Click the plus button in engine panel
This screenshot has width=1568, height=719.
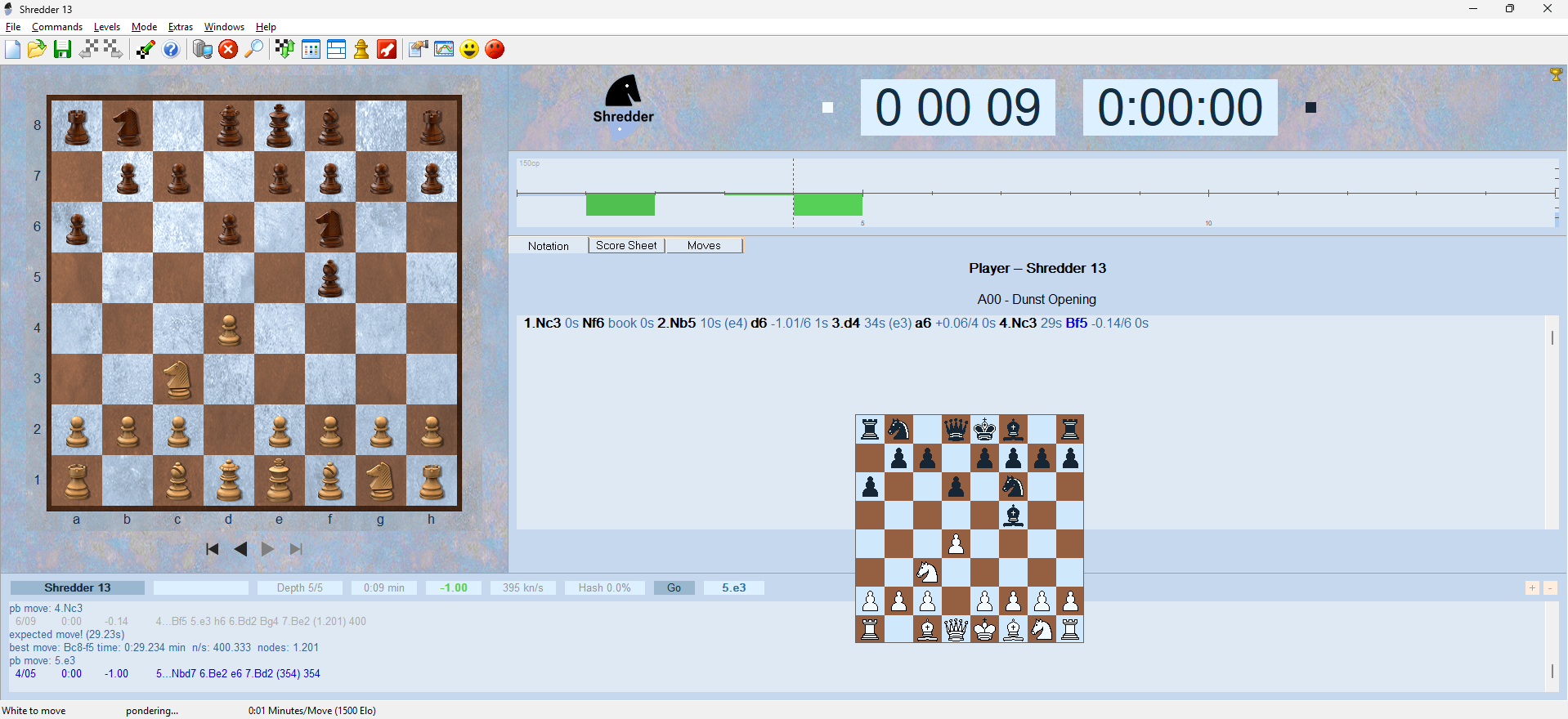[1532, 588]
